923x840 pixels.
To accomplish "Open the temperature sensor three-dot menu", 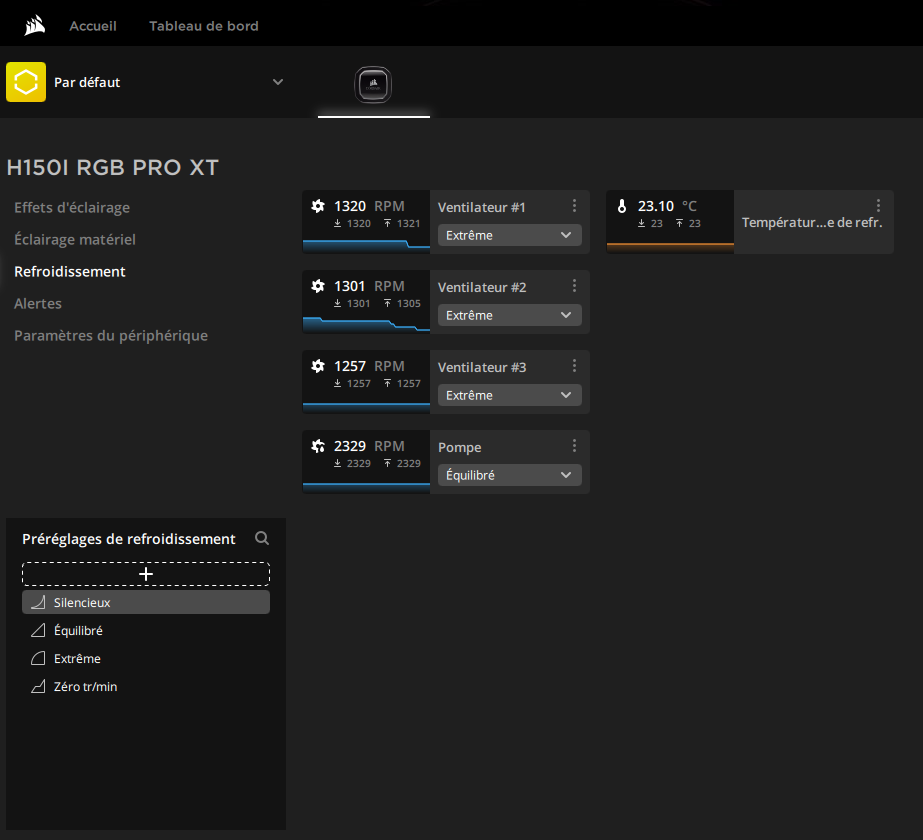I will pyautogui.click(x=878, y=206).
